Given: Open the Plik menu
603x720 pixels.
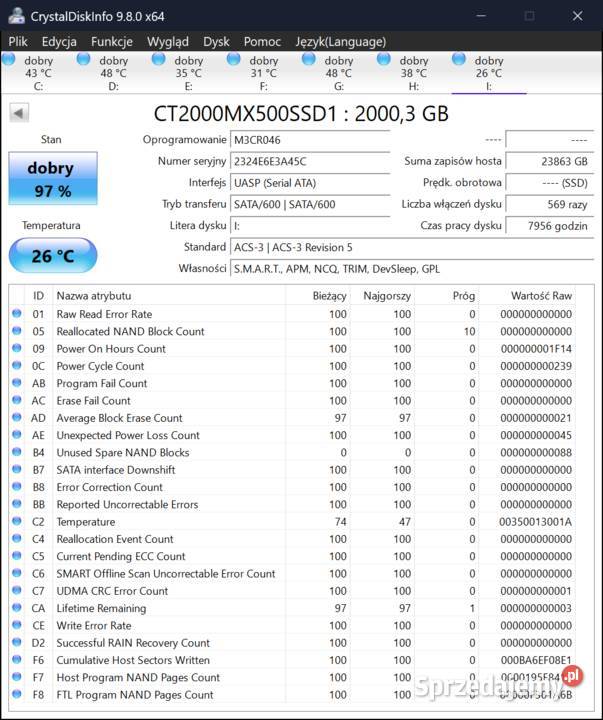Looking at the screenshot, I should click(x=18, y=42).
